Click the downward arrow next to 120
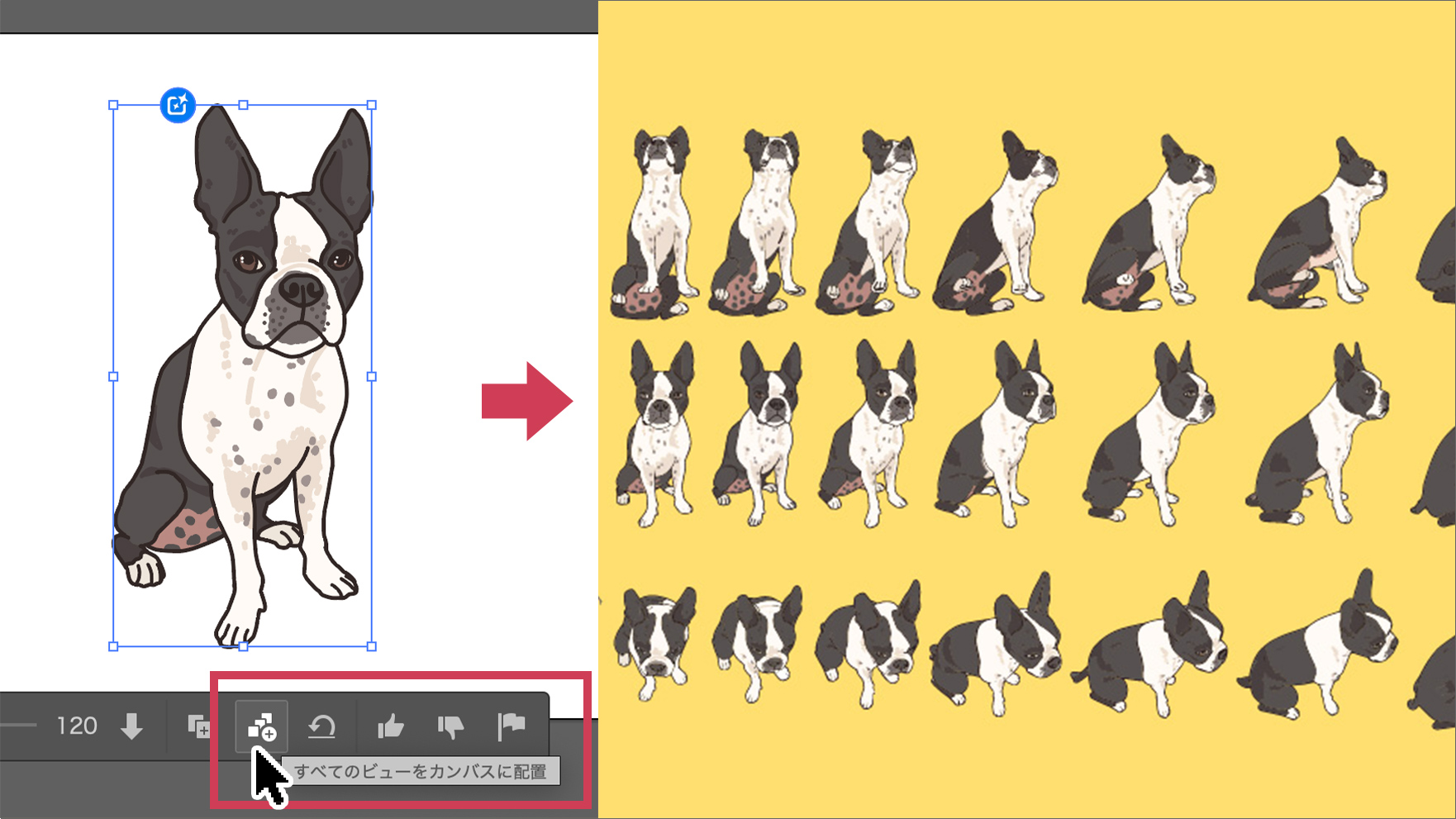 click(x=132, y=726)
